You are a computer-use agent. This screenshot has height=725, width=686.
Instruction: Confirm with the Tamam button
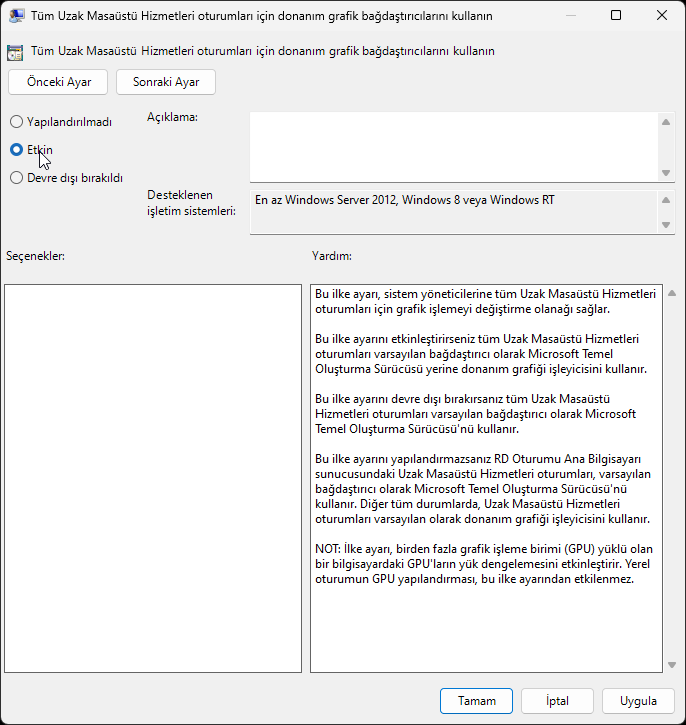tap(476, 701)
